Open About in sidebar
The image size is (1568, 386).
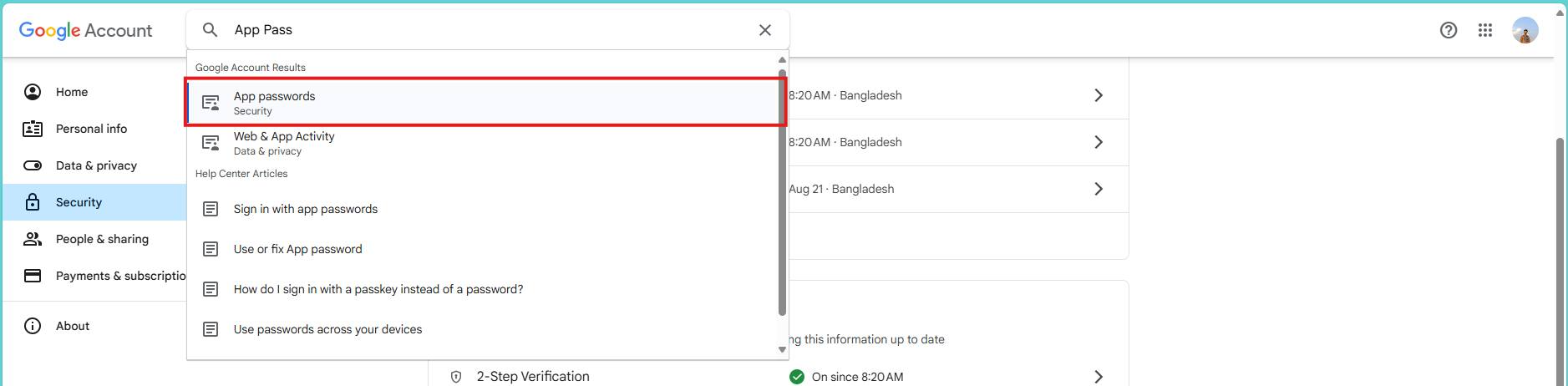point(94,326)
